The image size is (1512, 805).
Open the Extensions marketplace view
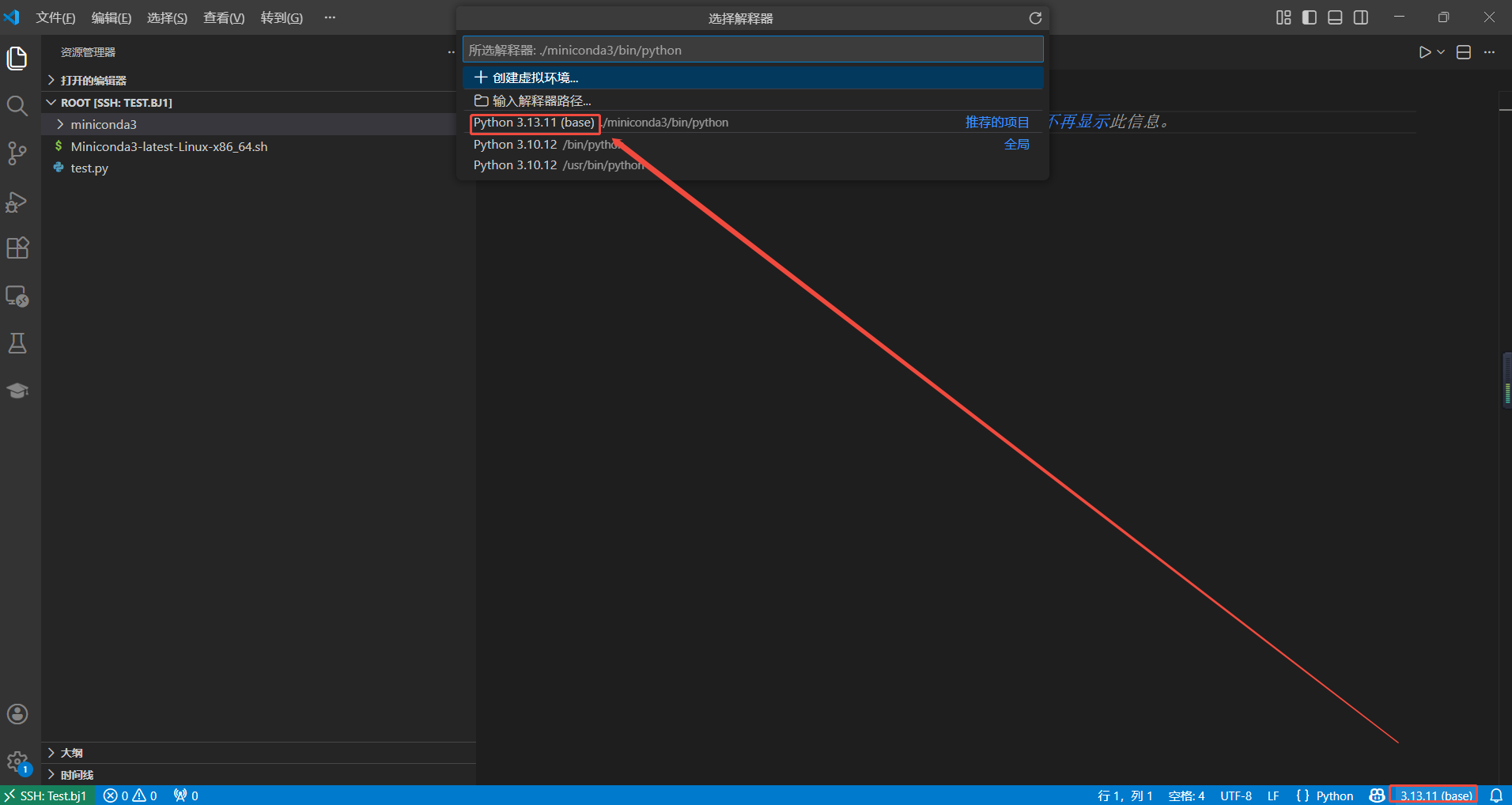pyautogui.click(x=17, y=248)
